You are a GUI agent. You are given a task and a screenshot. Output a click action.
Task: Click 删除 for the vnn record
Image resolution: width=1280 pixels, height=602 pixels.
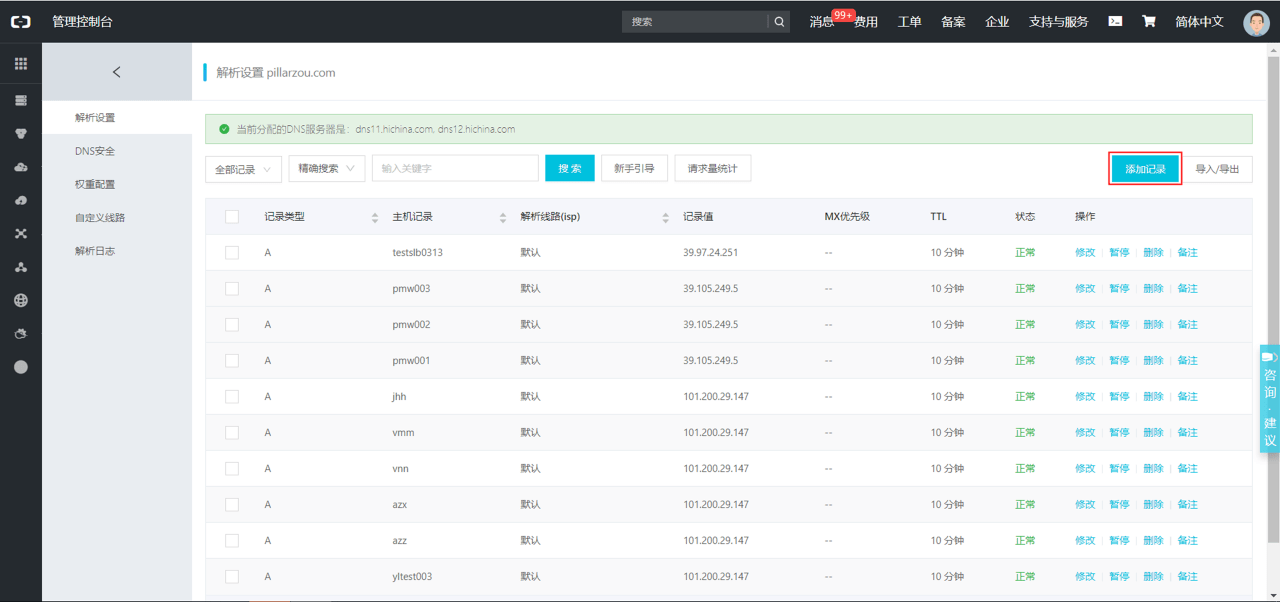[x=1153, y=469]
